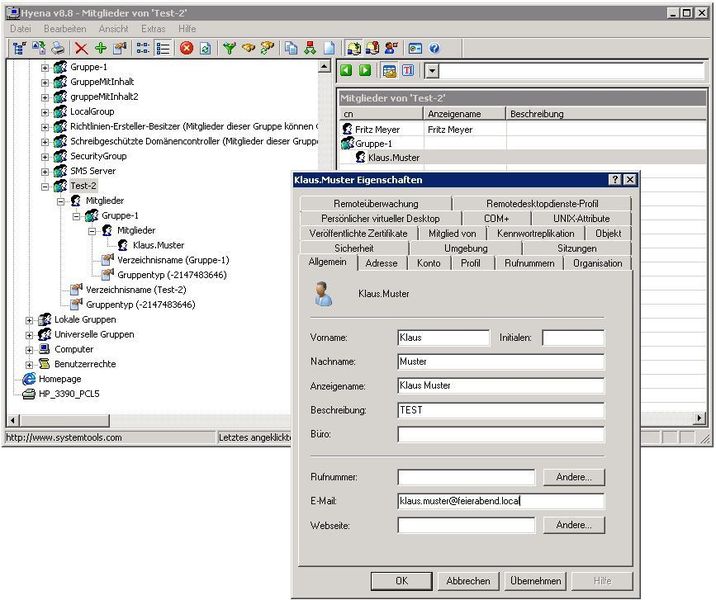Click the green funnel filter icon

click(x=229, y=48)
